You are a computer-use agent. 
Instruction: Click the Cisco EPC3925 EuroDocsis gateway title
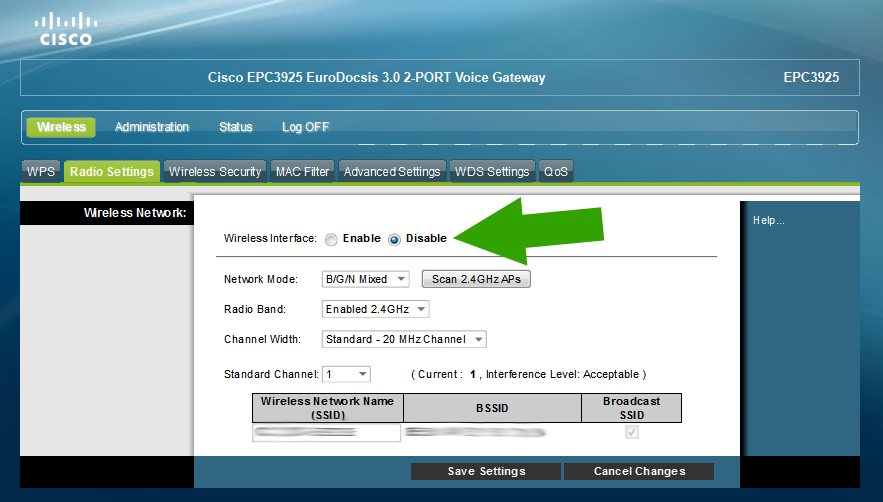point(376,77)
